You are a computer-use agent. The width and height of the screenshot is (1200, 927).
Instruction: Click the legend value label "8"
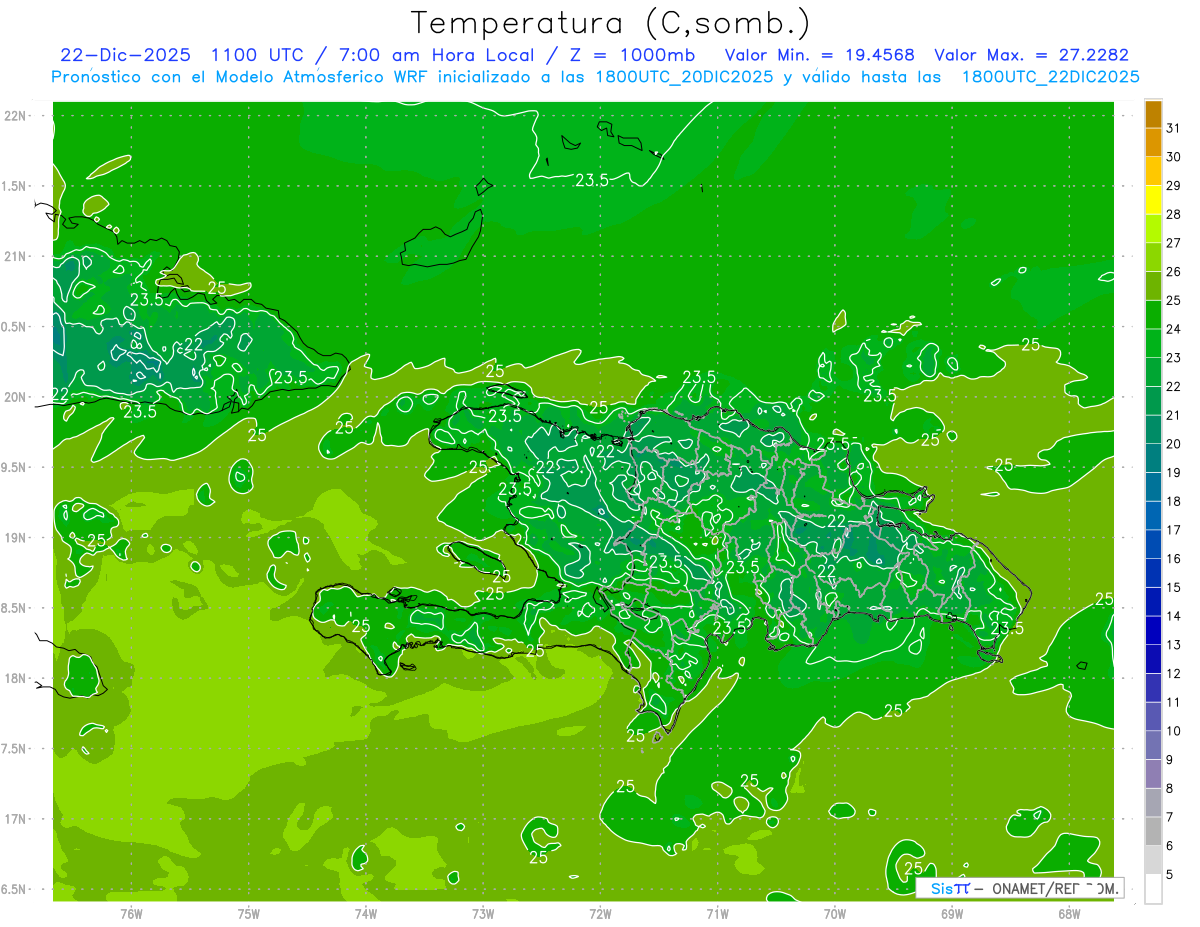[x=1172, y=788]
